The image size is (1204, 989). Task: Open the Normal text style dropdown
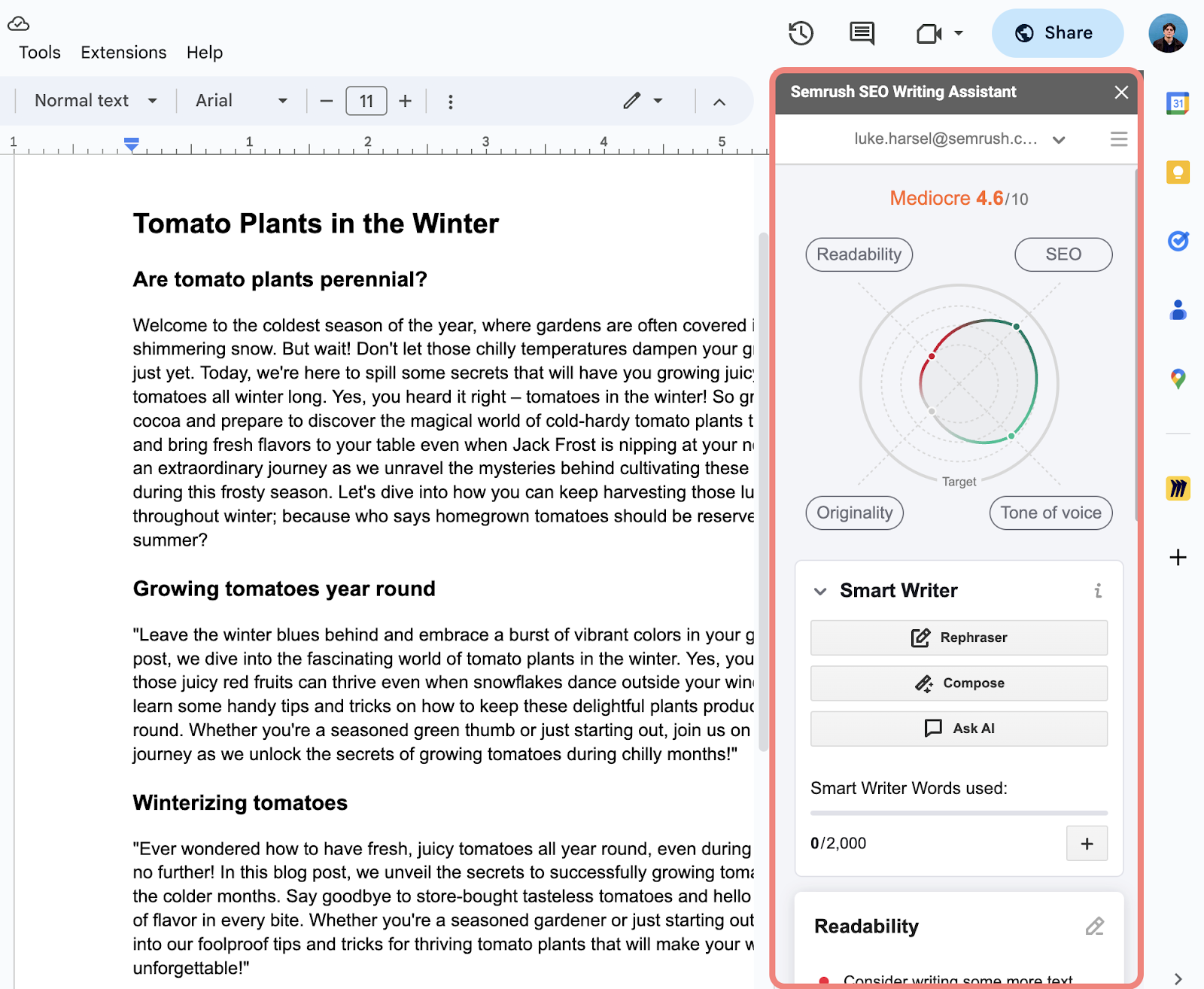point(96,101)
